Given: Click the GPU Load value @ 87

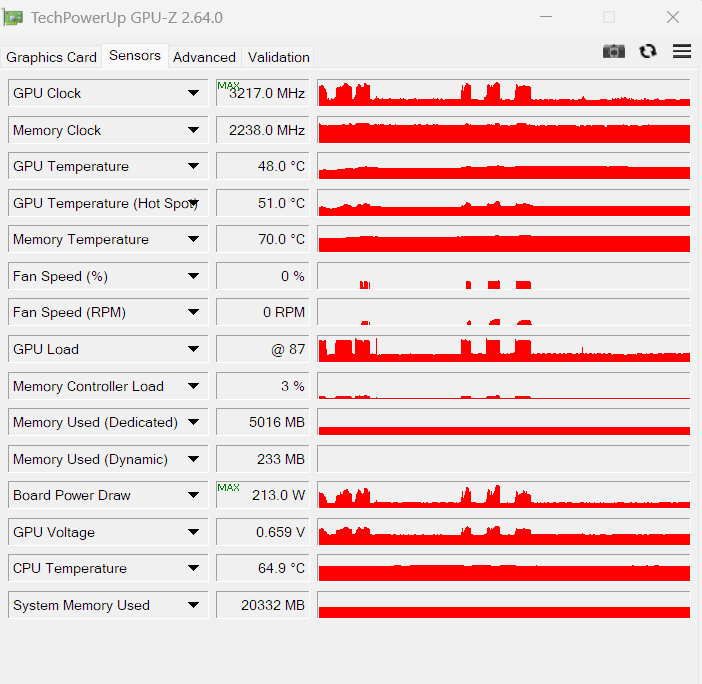Looking at the screenshot, I should [263, 349].
